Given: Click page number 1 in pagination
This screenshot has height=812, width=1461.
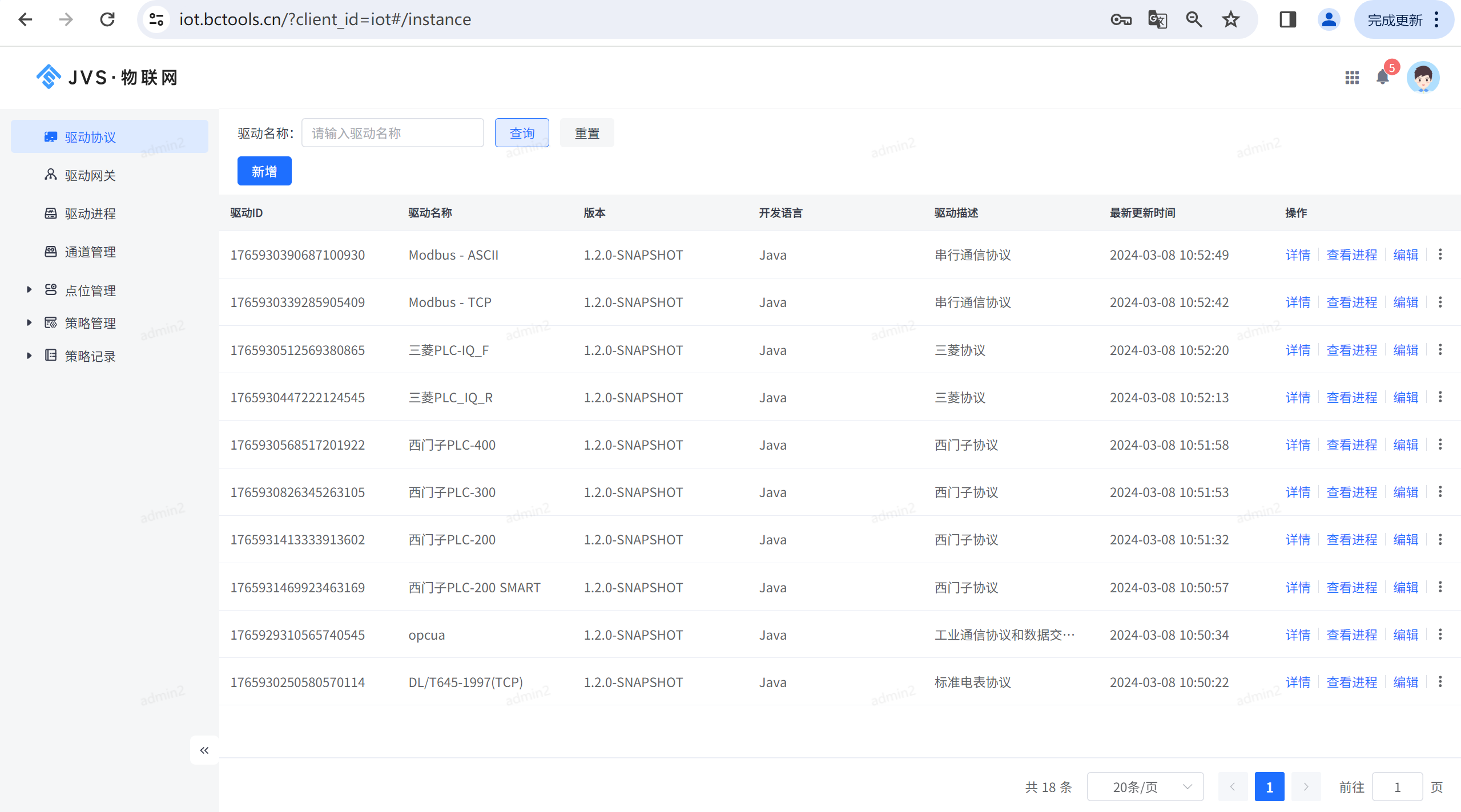Looking at the screenshot, I should pos(1269,787).
